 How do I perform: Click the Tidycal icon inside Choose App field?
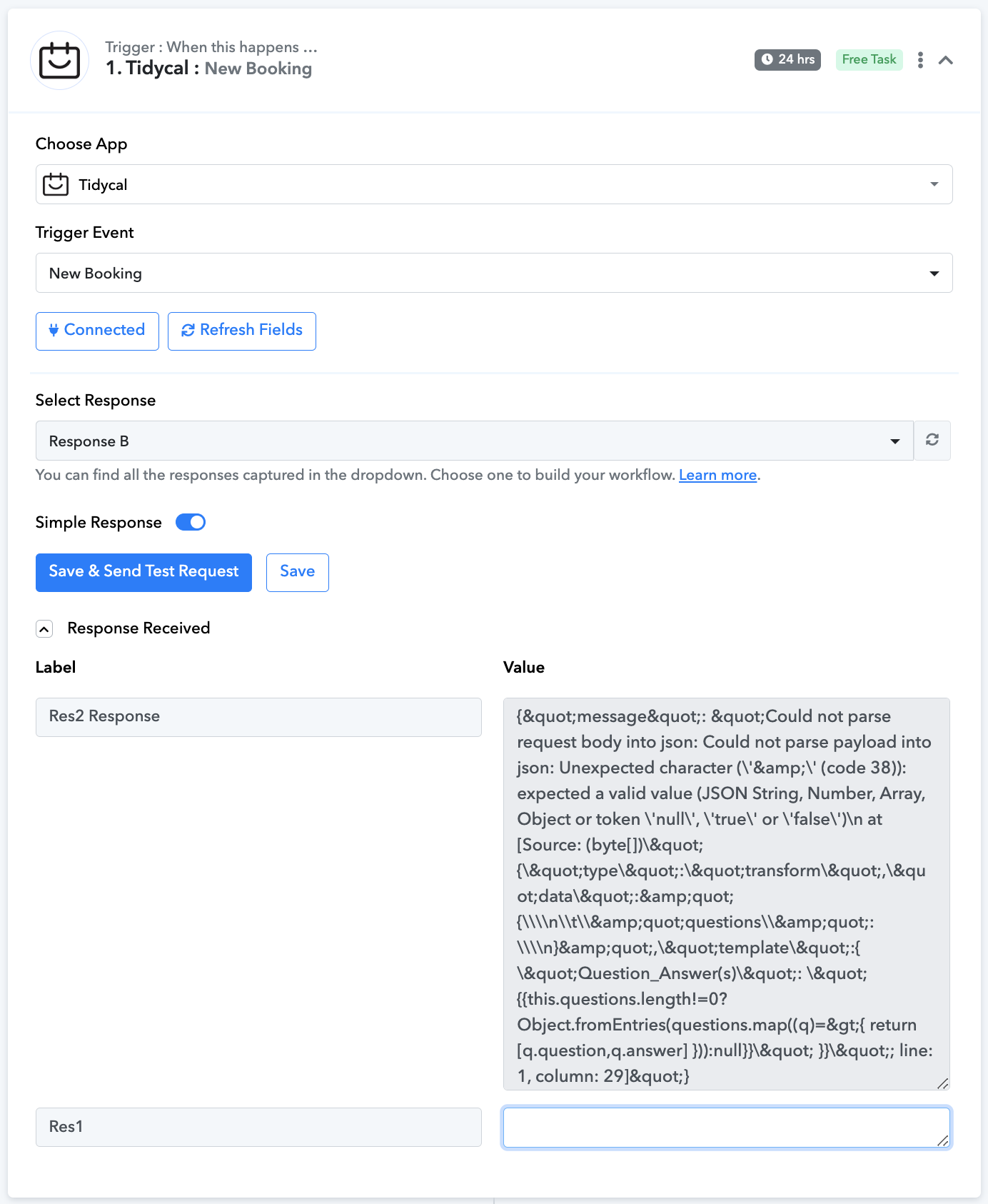click(x=56, y=184)
